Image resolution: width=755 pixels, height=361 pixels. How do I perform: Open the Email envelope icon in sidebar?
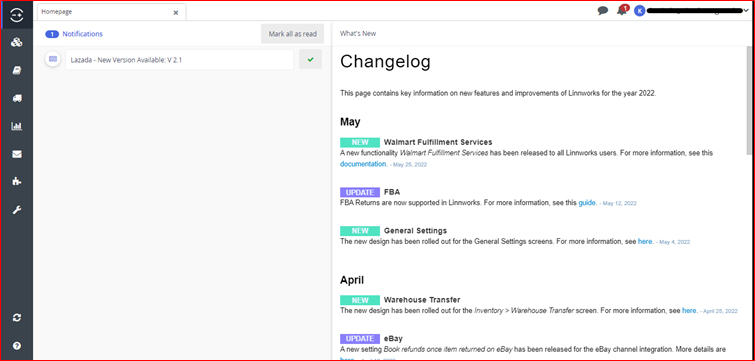click(x=17, y=154)
